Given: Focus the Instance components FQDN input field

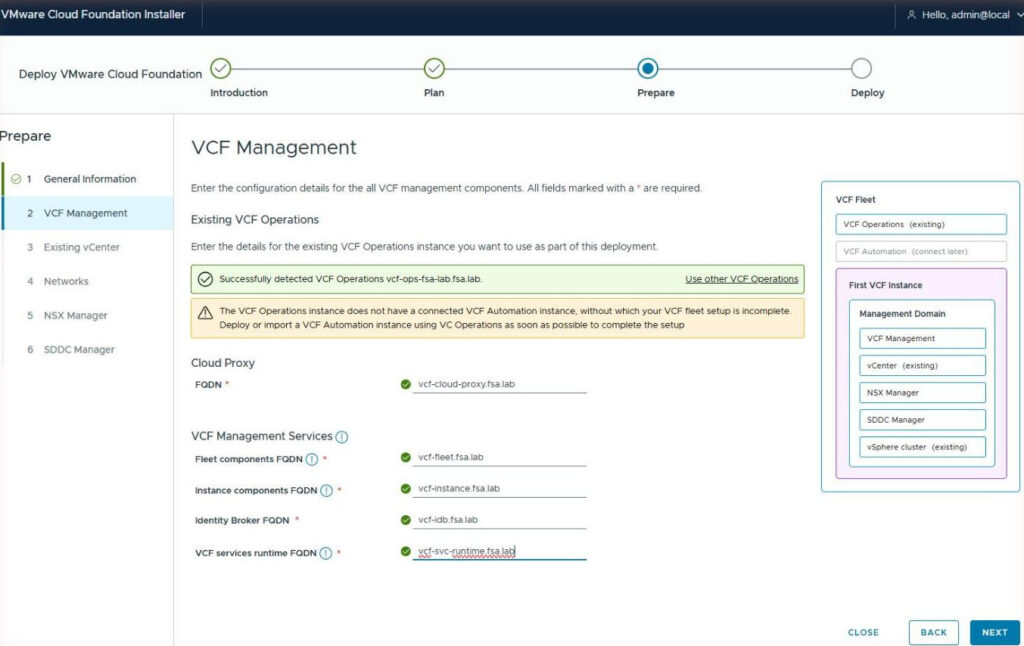Looking at the screenshot, I should (x=499, y=489).
